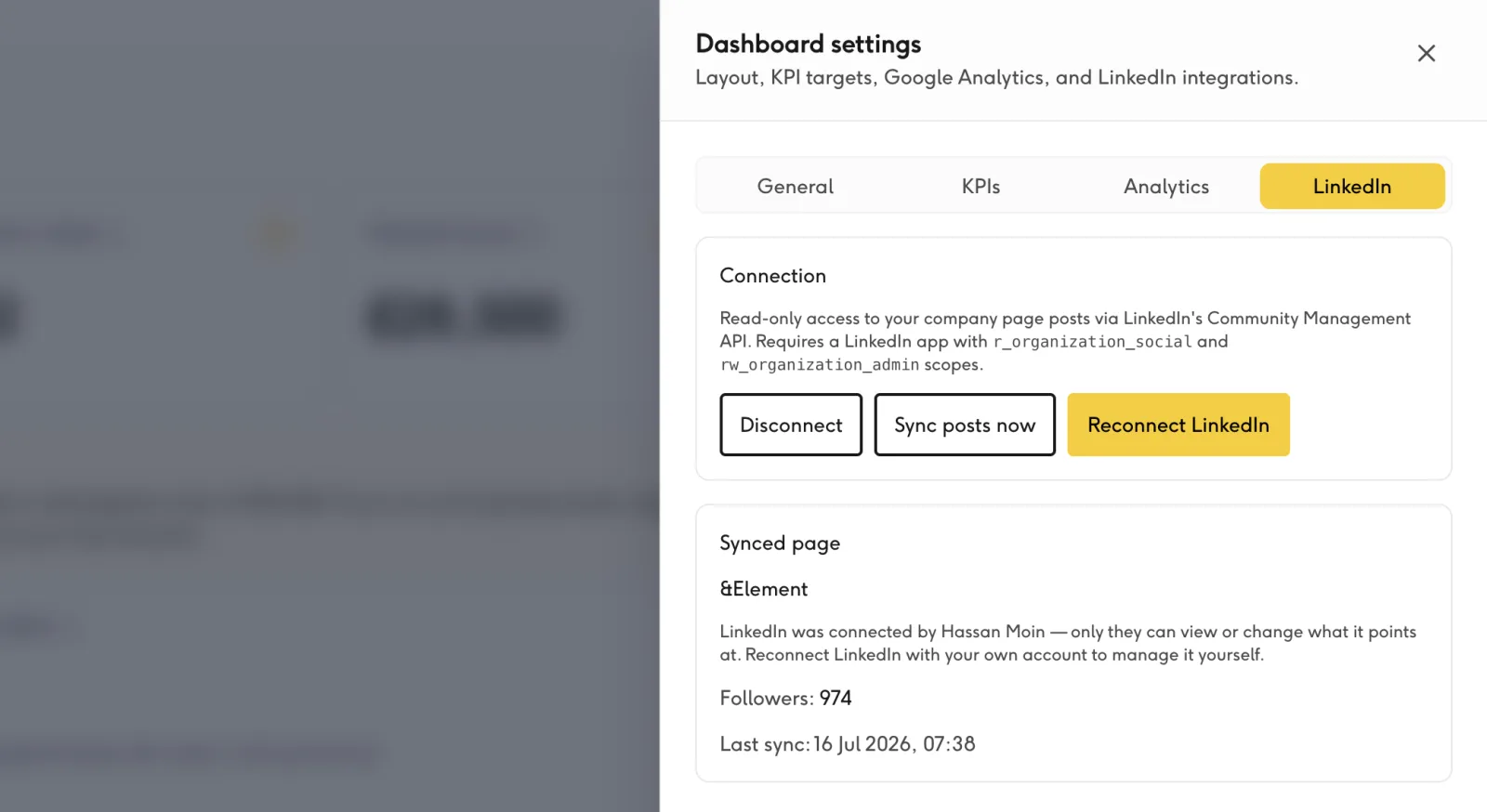Click Sync posts now

pyautogui.click(x=965, y=425)
